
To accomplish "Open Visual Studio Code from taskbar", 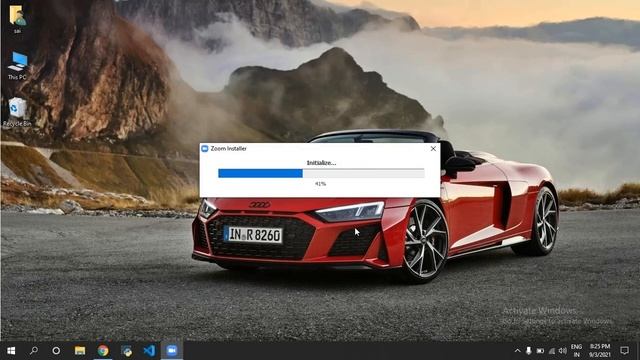I will coord(149,351).
